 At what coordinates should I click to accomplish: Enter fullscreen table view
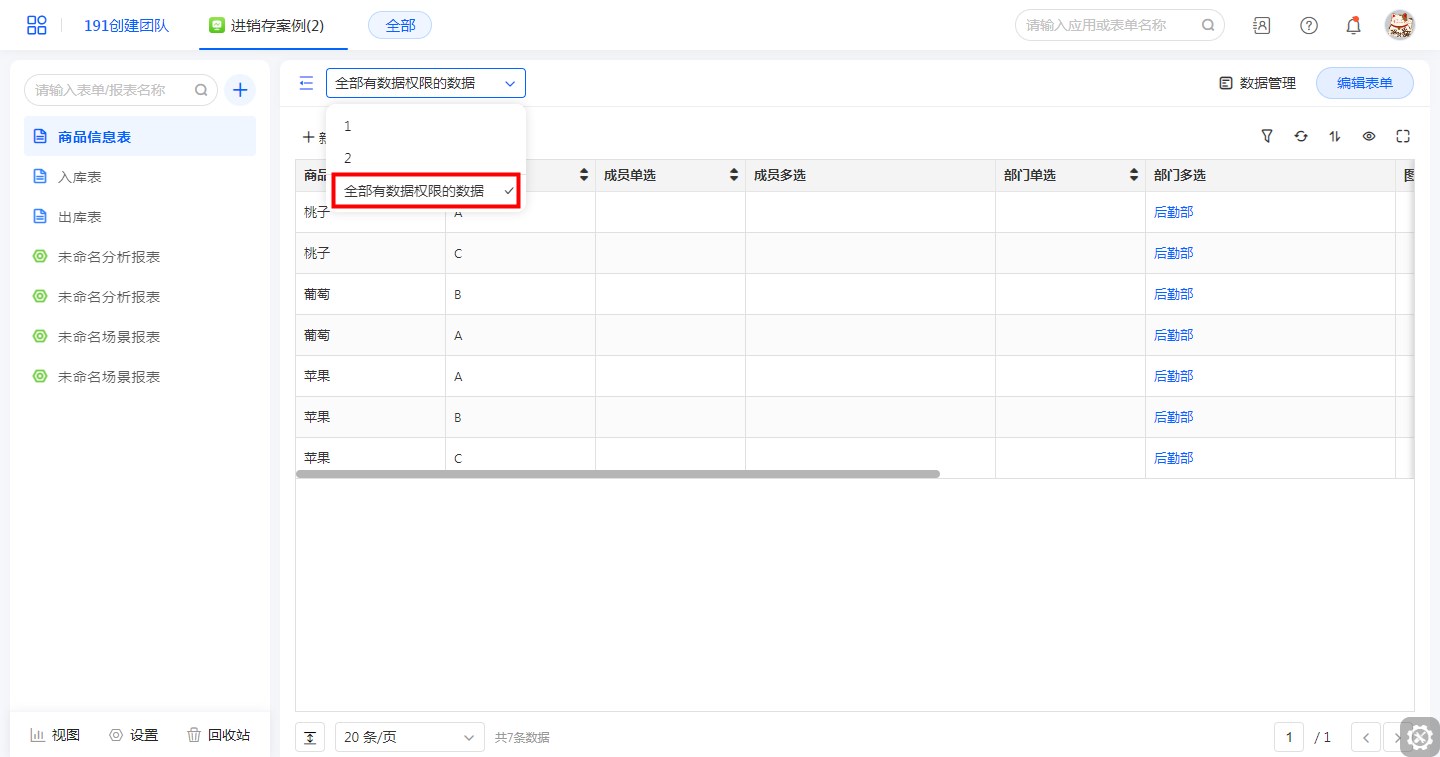[1403, 136]
